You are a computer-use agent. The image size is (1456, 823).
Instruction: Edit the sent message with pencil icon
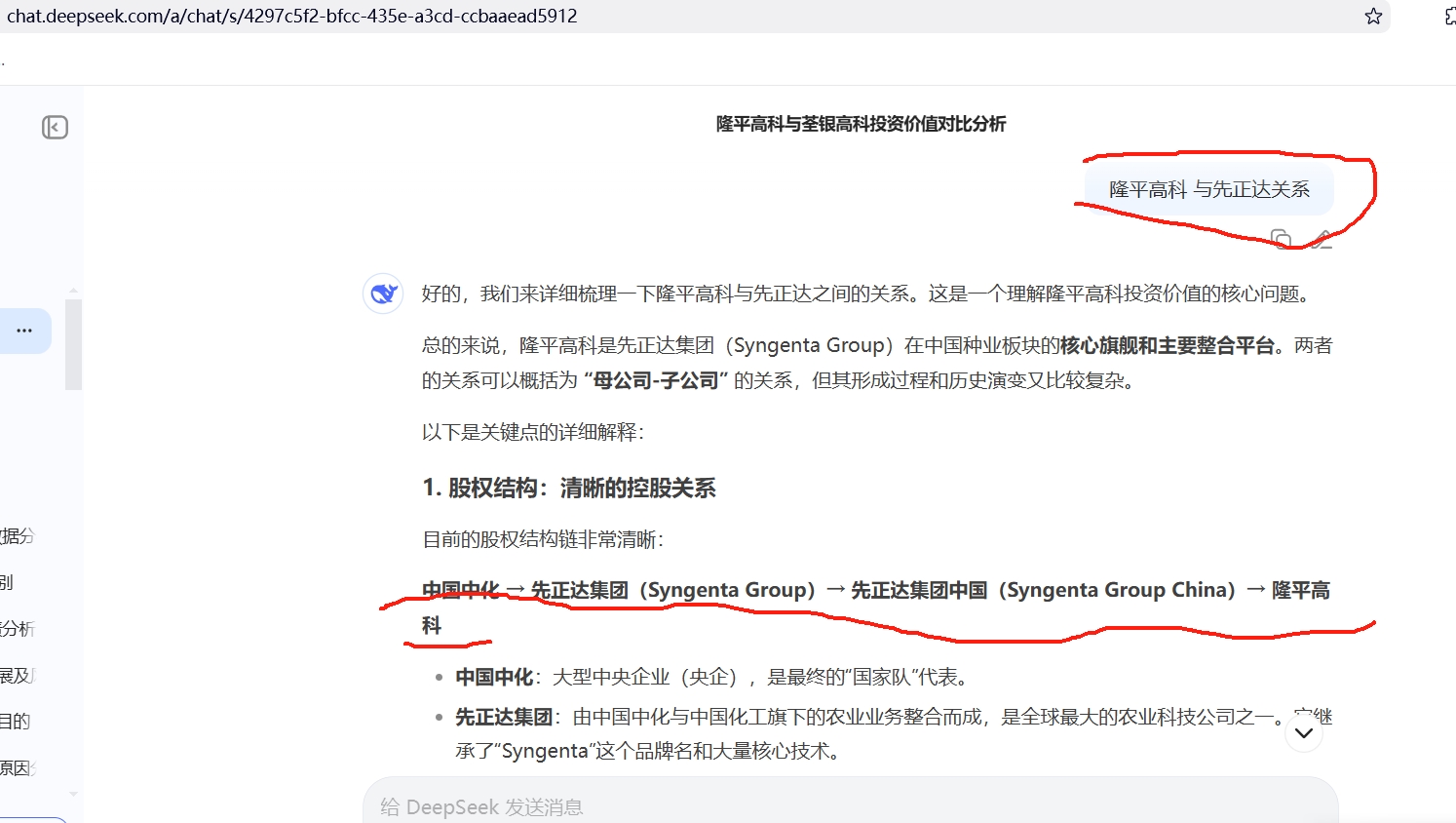point(1322,239)
